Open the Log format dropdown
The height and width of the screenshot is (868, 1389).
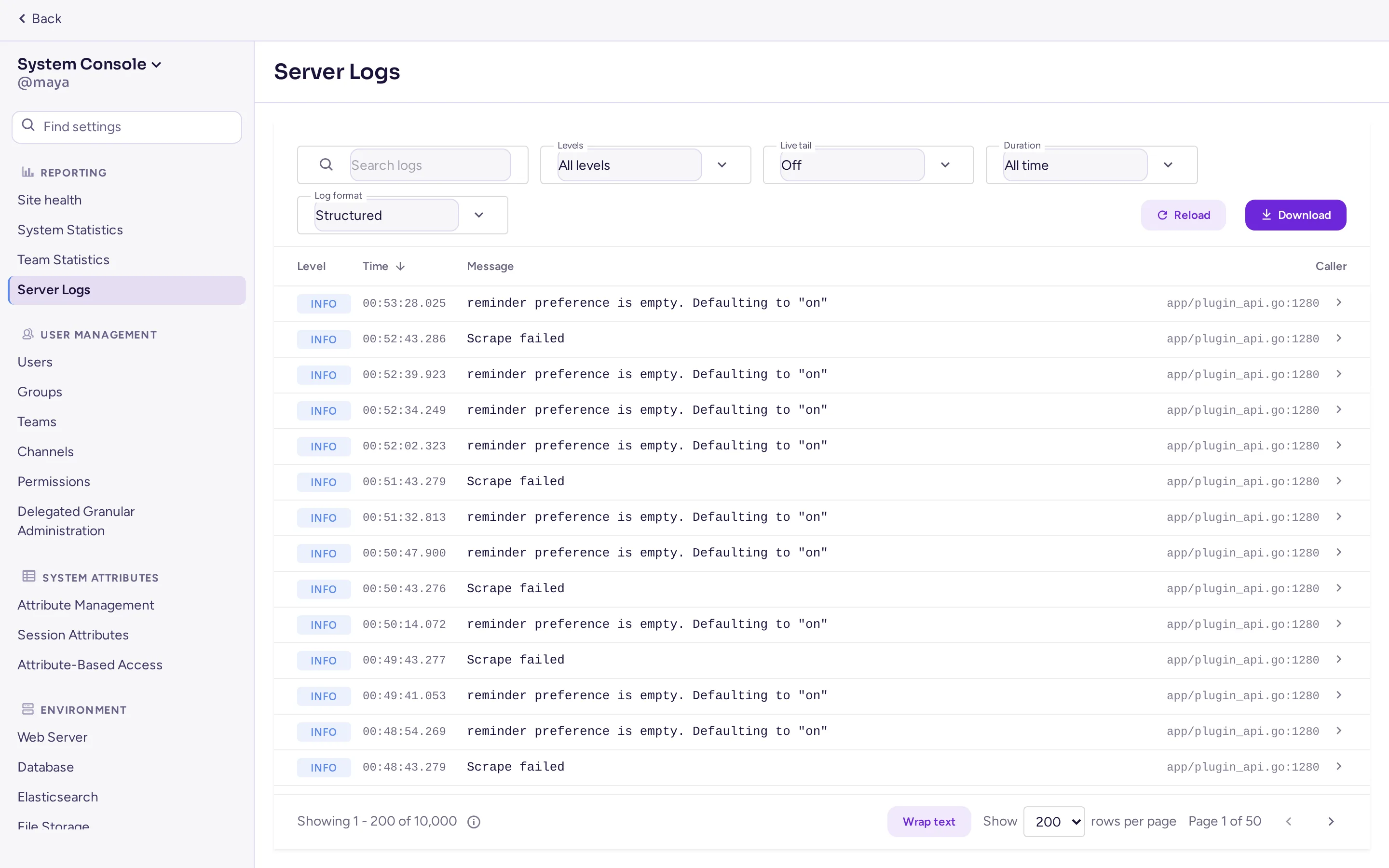tap(402, 215)
